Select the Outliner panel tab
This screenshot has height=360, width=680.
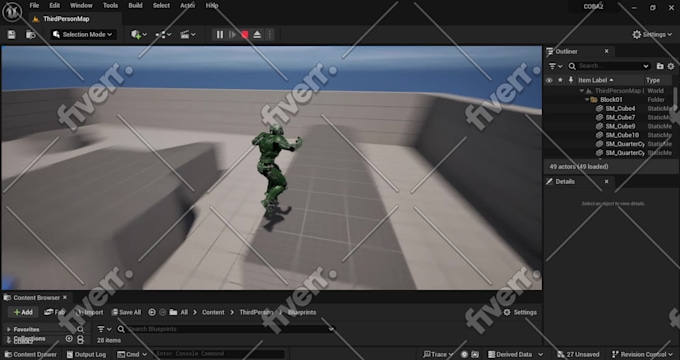(566, 51)
